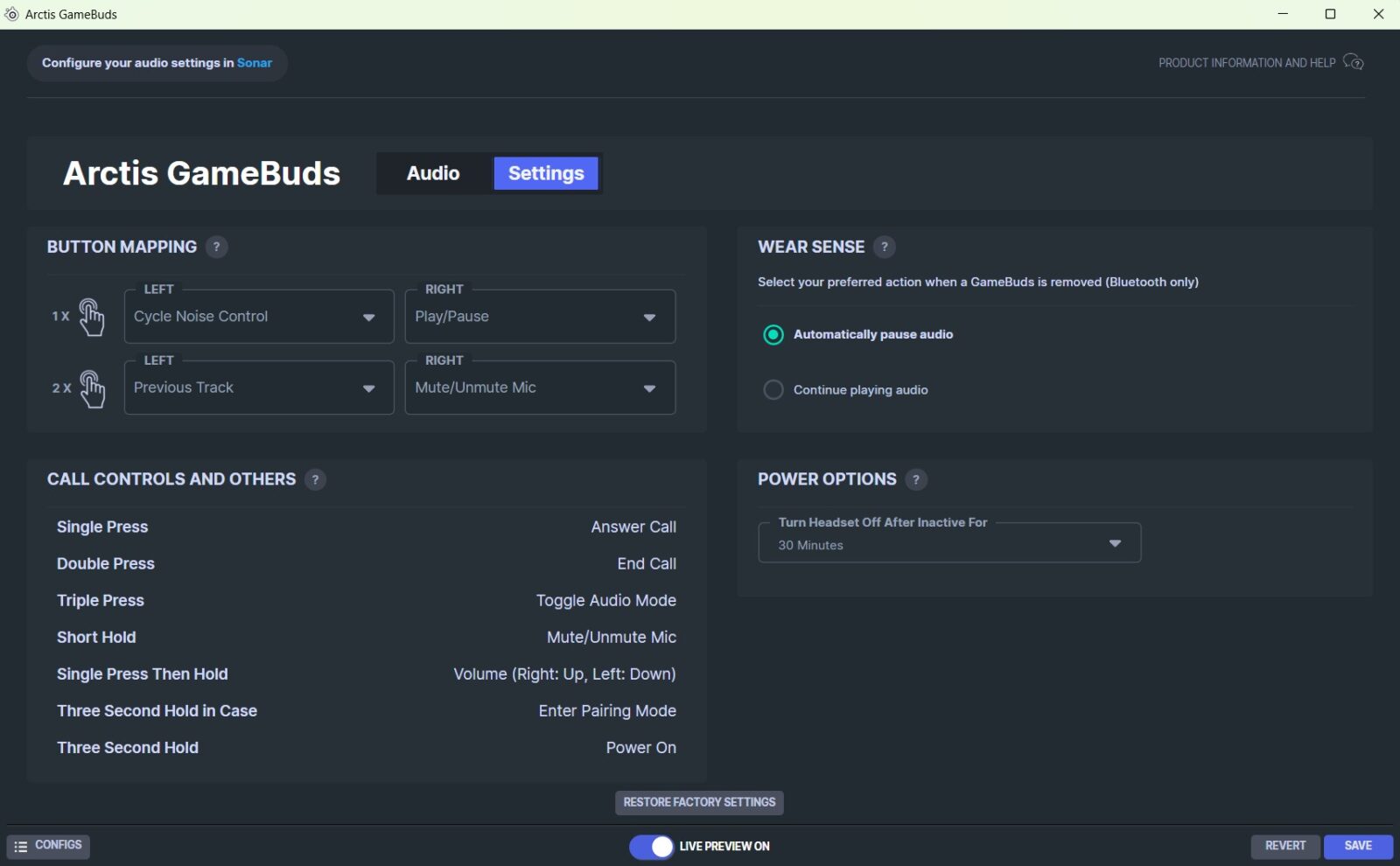
Task: Expand the right double-tap Mute/Unmute Mic dropdown
Action: pyautogui.click(x=540, y=388)
